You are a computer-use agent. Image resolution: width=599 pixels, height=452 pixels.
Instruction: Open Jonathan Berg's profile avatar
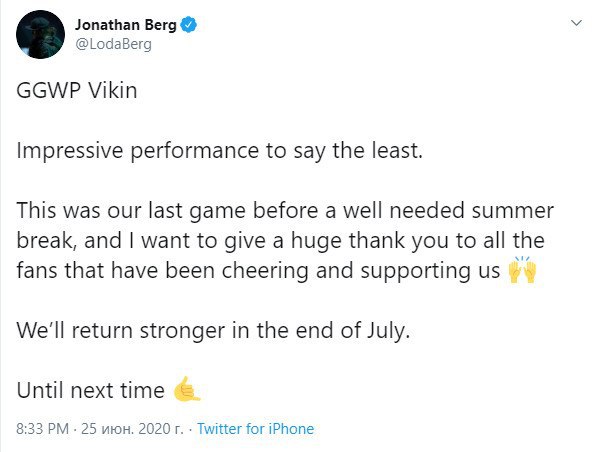click(40, 34)
